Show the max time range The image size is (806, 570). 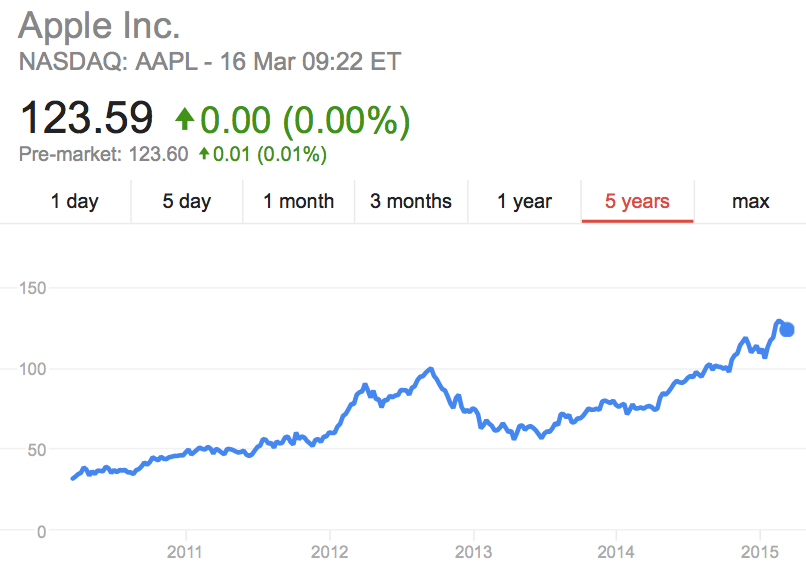tap(750, 201)
